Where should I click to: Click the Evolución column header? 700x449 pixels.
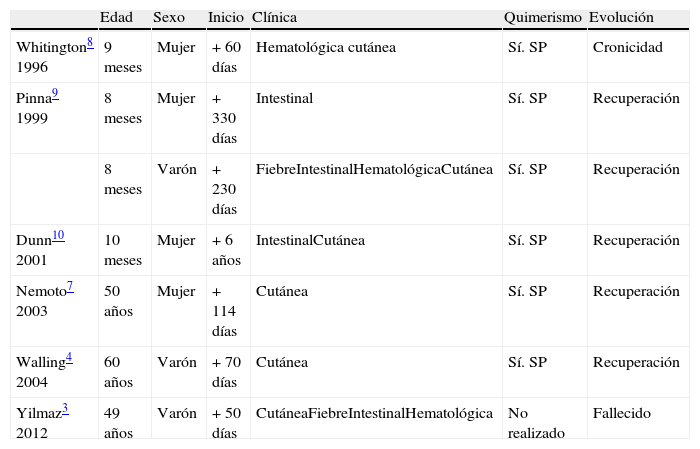[621, 18]
